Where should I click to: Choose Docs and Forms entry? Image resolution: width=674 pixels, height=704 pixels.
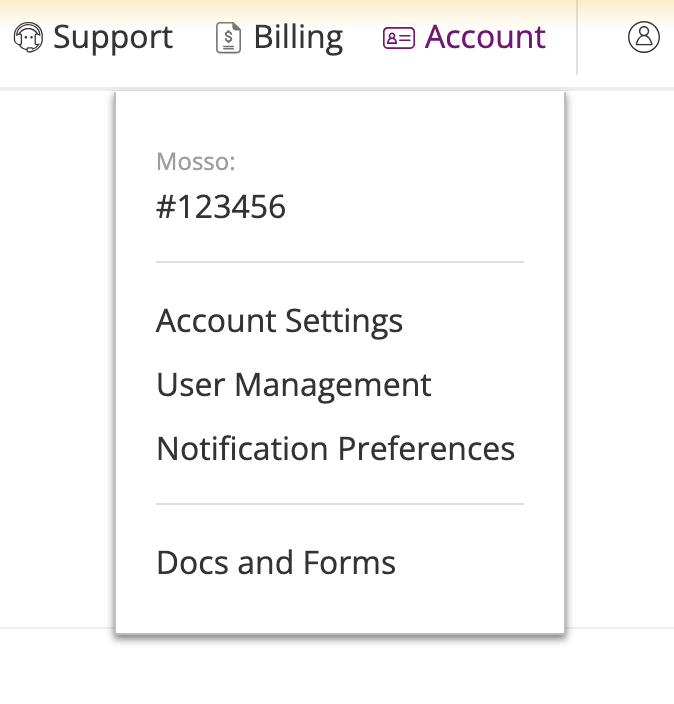pos(276,562)
